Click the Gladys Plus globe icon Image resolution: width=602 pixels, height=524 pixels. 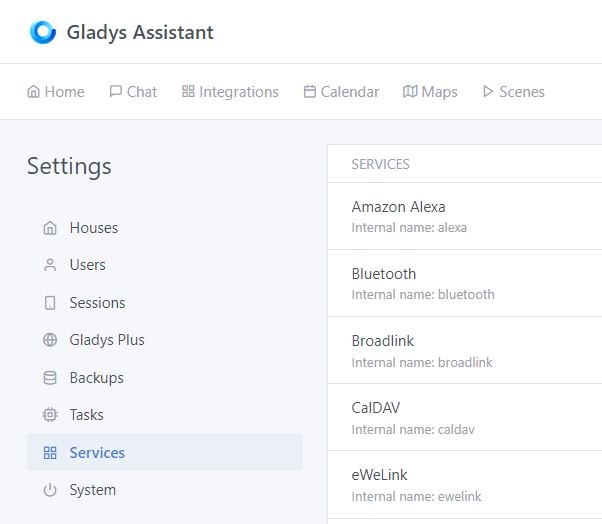click(50, 340)
